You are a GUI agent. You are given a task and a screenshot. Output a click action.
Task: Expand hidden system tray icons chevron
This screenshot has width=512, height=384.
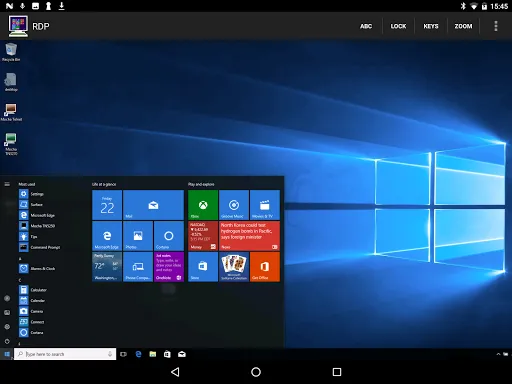(x=498, y=354)
